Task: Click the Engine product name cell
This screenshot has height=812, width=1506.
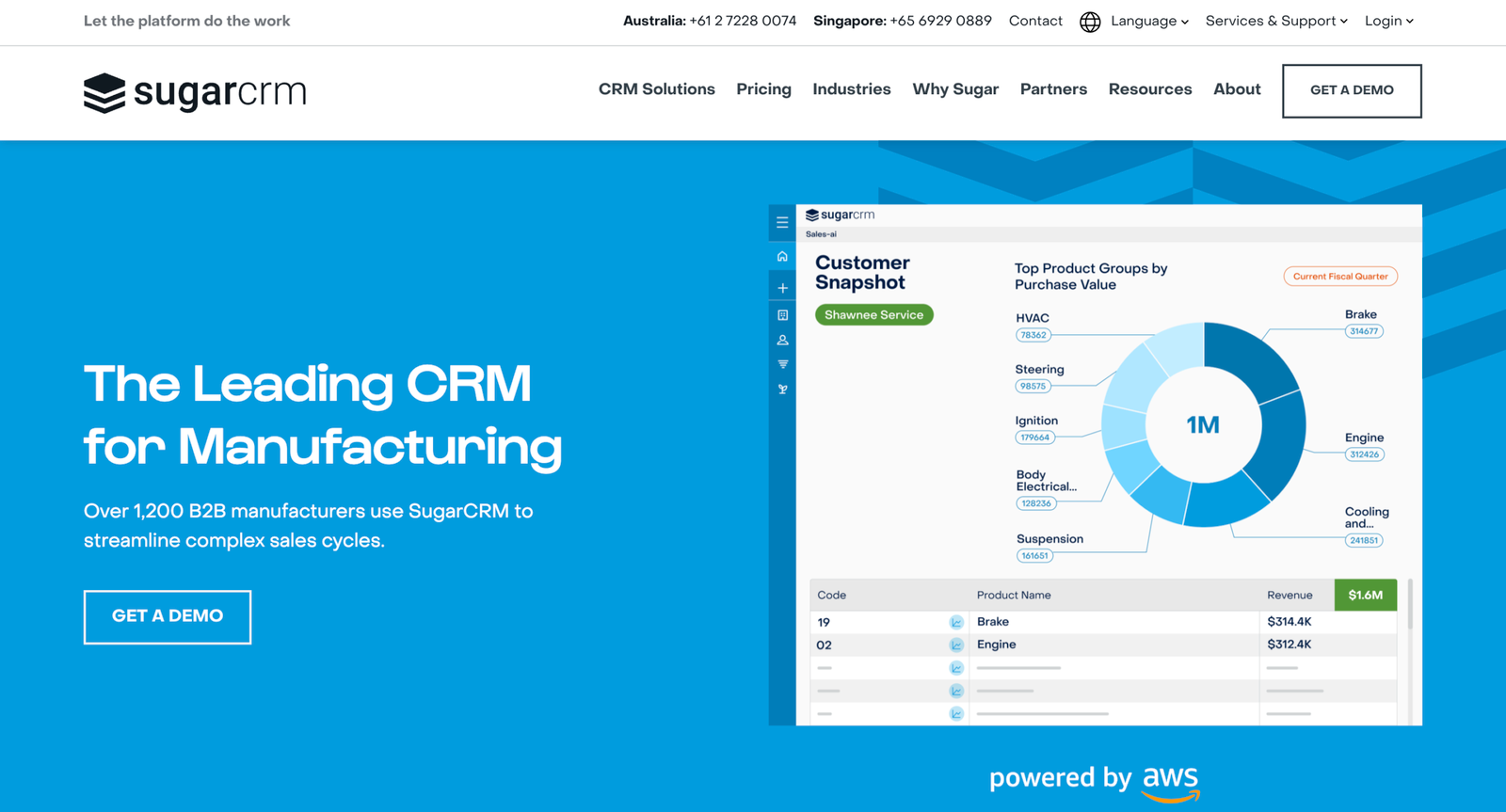Action: pyautogui.click(x=996, y=645)
